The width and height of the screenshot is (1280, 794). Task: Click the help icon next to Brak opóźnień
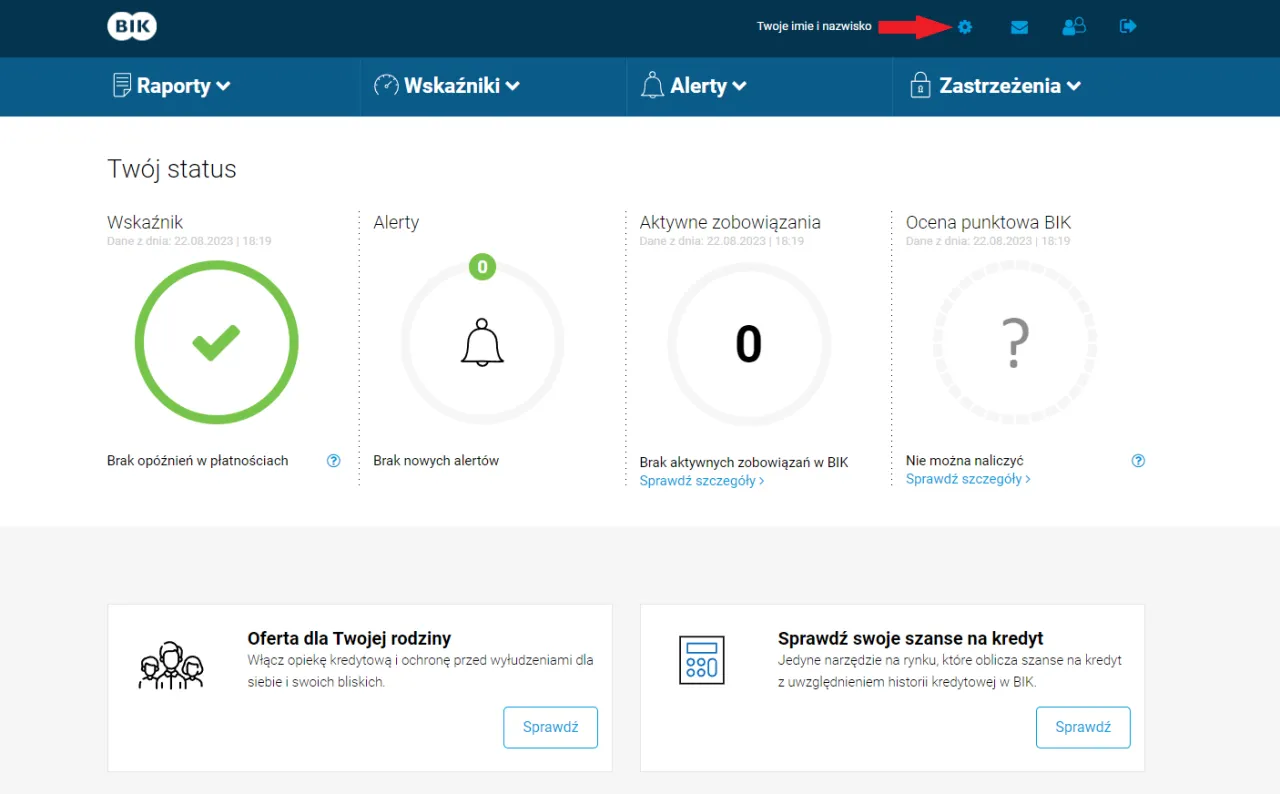pyautogui.click(x=333, y=460)
